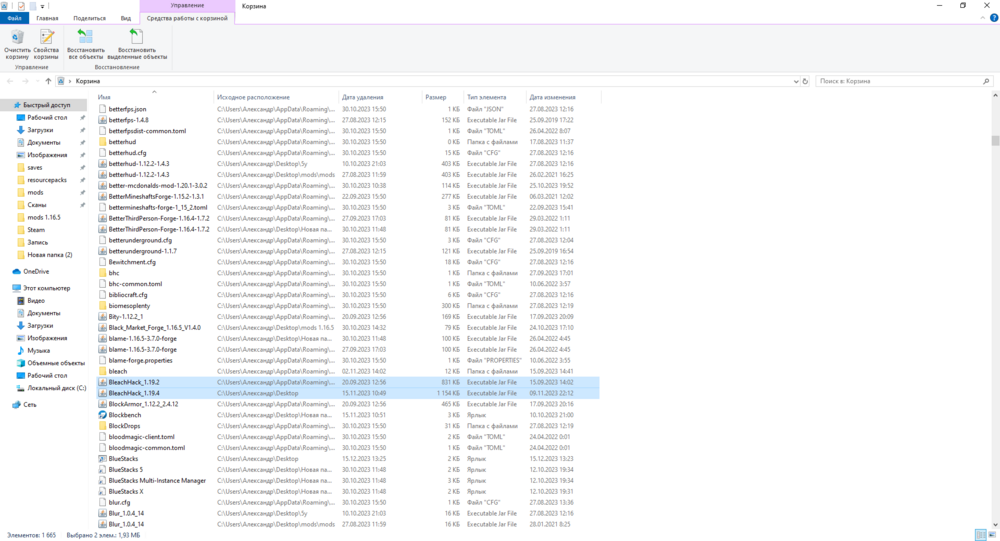Sort by the Дата удаления column

379,97
